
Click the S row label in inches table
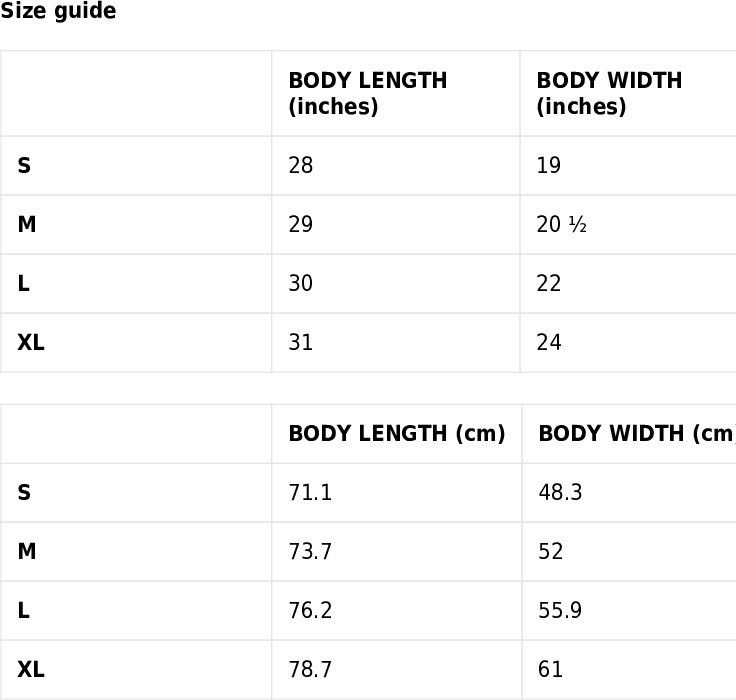pos(24,166)
